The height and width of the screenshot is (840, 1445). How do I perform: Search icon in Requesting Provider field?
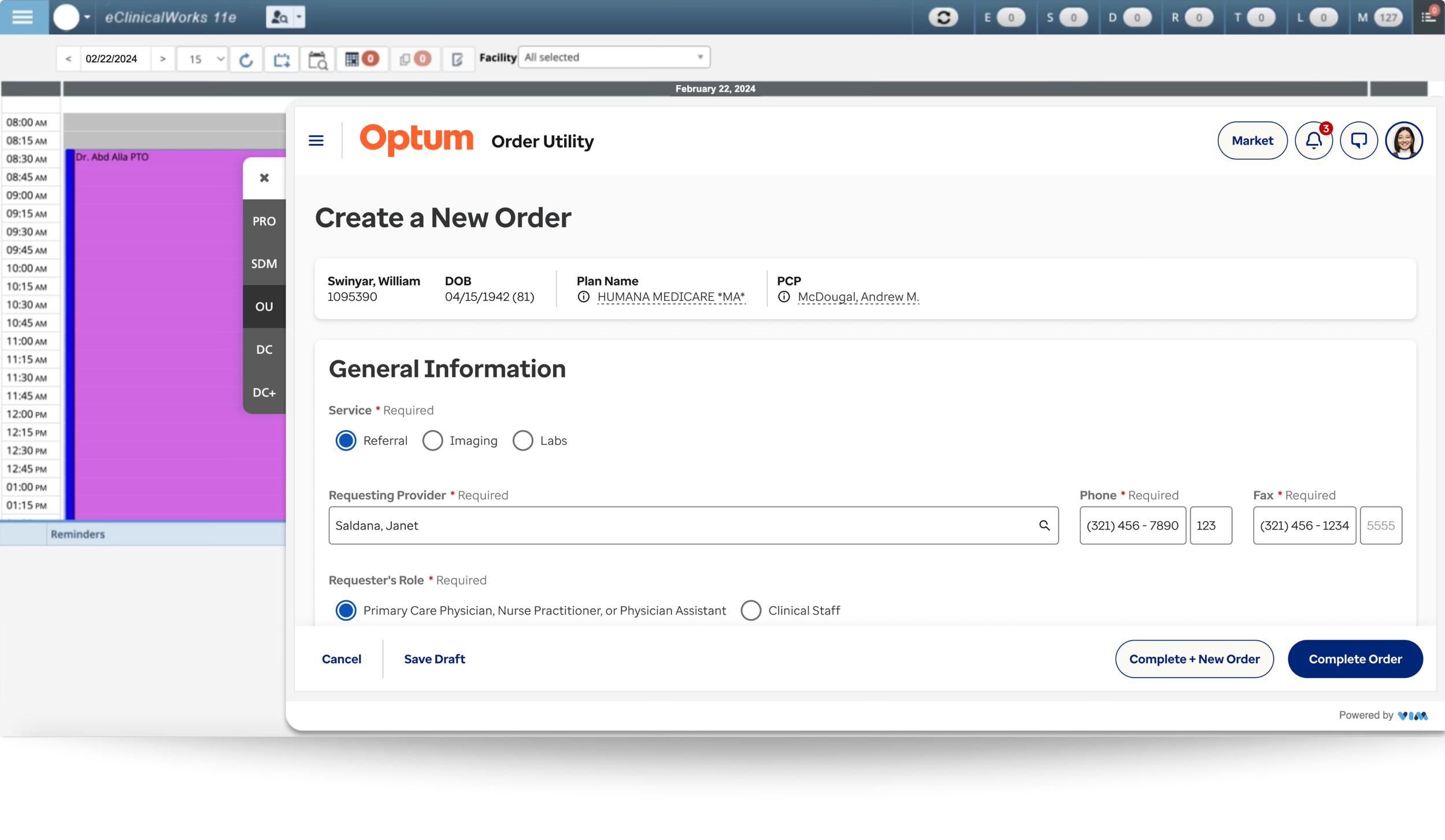[x=1044, y=525]
